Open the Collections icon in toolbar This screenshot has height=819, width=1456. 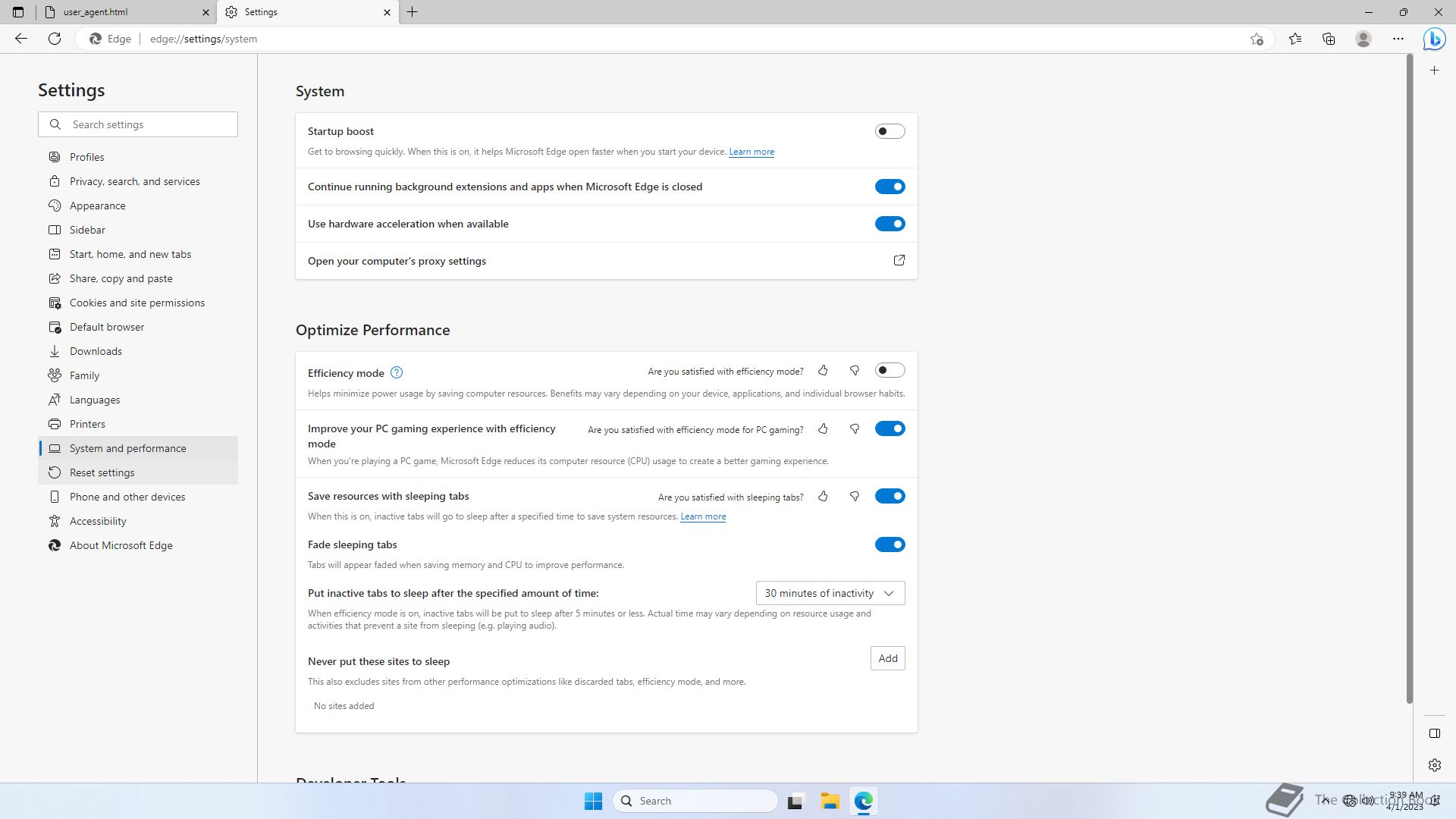pyautogui.click(x=1329, y=39)
